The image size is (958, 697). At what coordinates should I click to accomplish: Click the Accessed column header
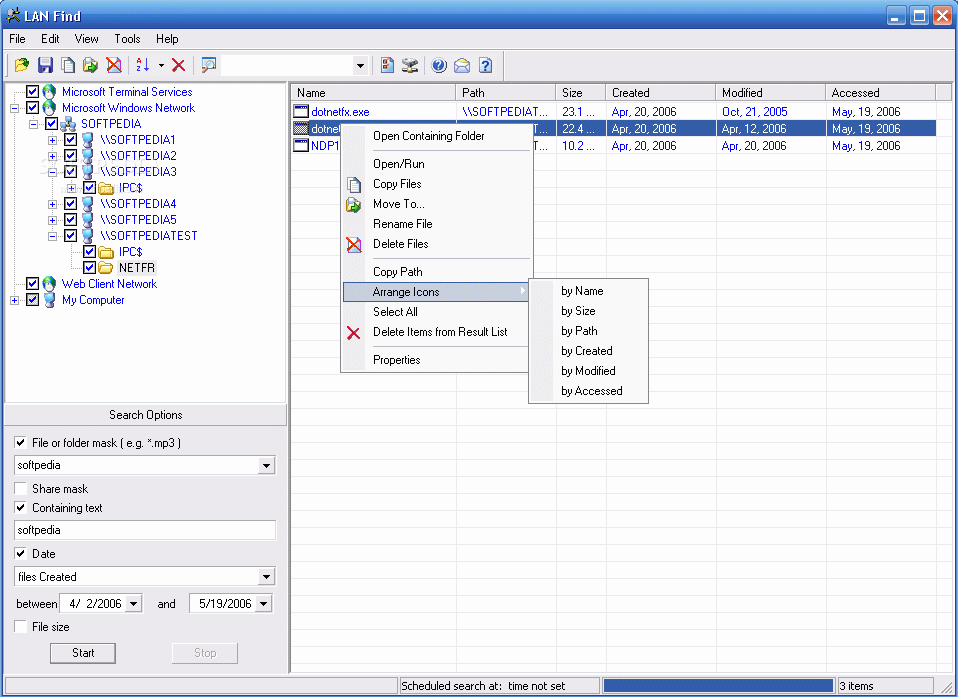(x=880, y=93)
